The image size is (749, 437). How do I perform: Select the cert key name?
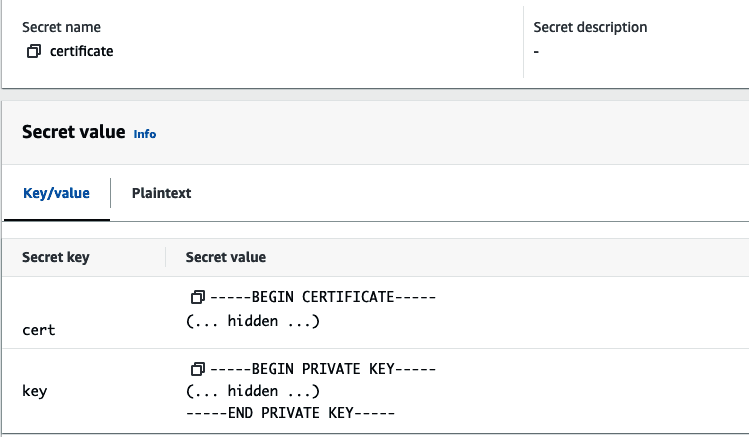tap(39, 330)
